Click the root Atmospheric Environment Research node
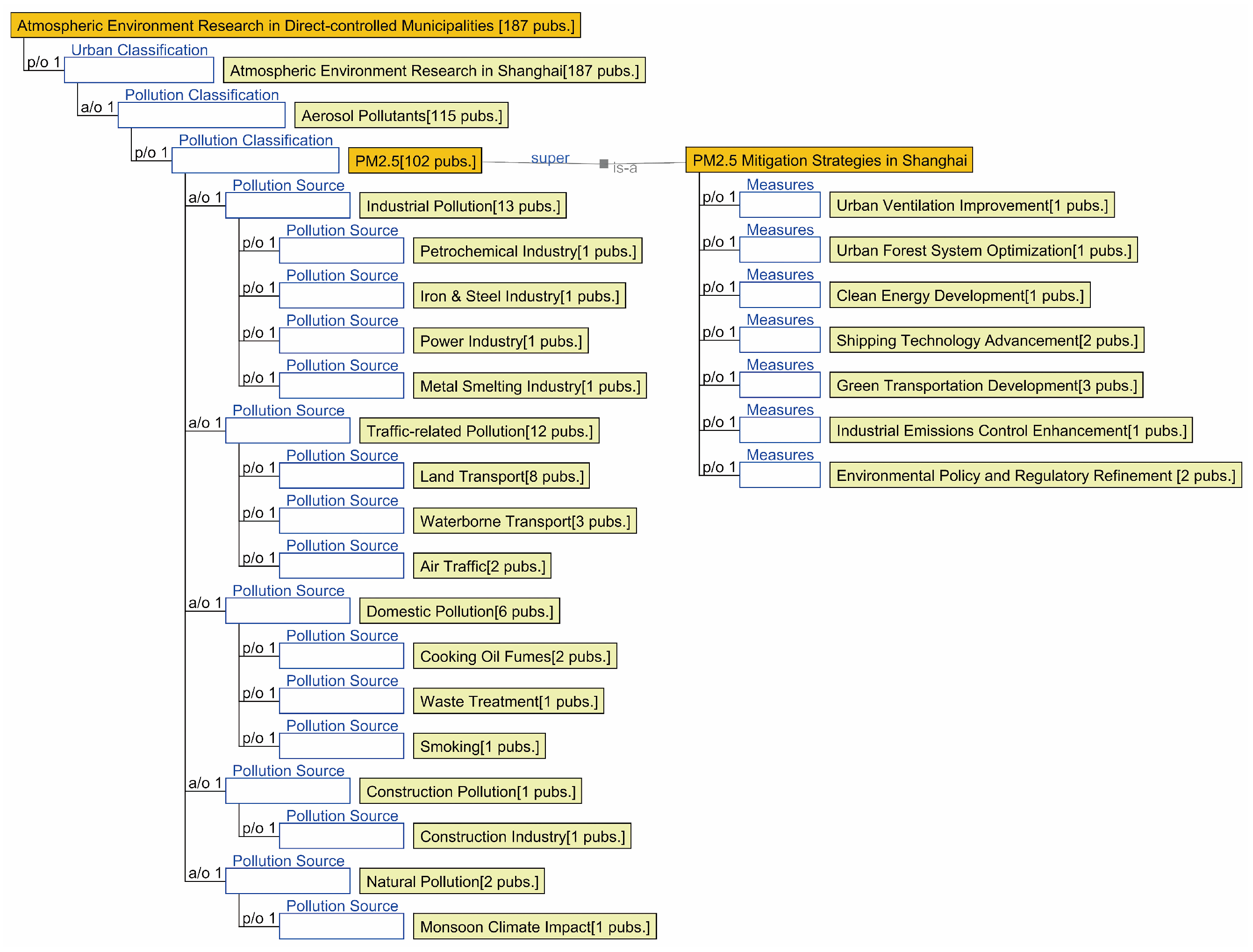Viewport: 1253px width, 952px height. (x=295, y=26)
